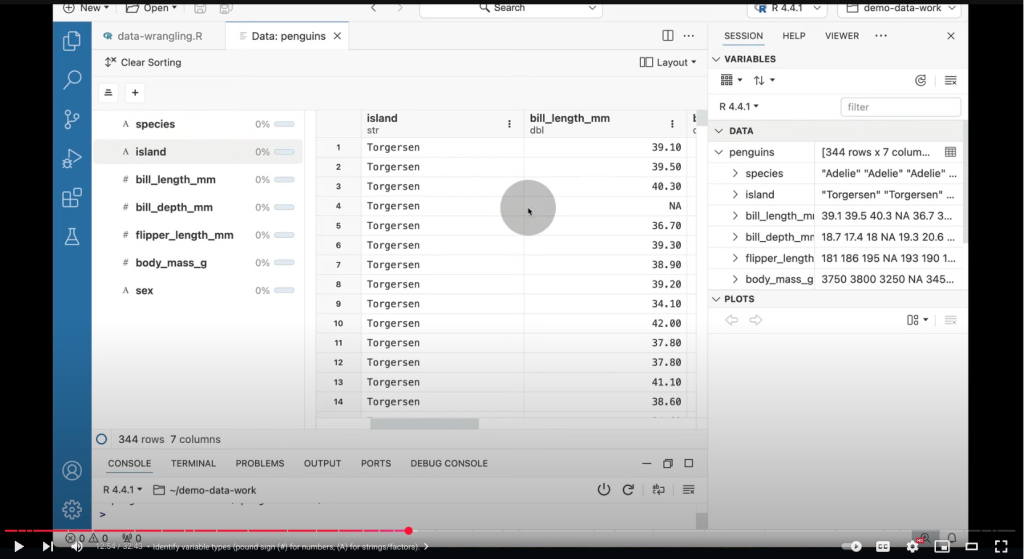This screenshot has width=1024, height=559.
Task: Click the console power button
Action: (604, 490)
